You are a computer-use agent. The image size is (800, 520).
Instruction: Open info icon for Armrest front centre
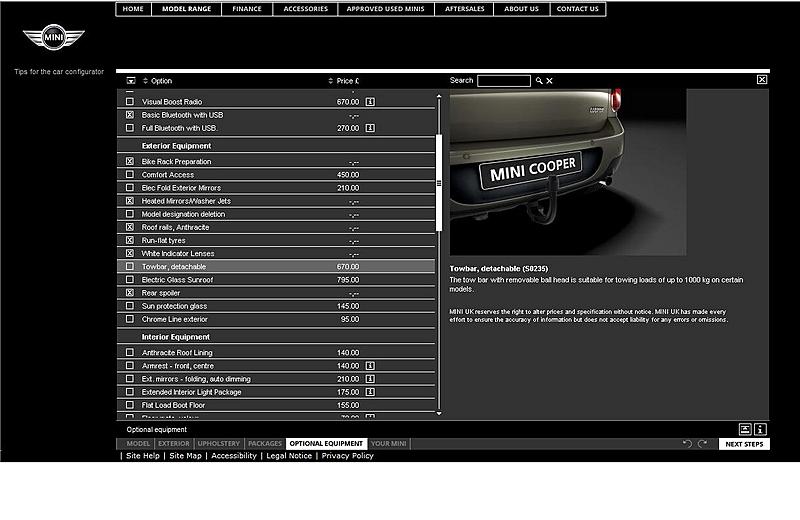coord(369,366)
